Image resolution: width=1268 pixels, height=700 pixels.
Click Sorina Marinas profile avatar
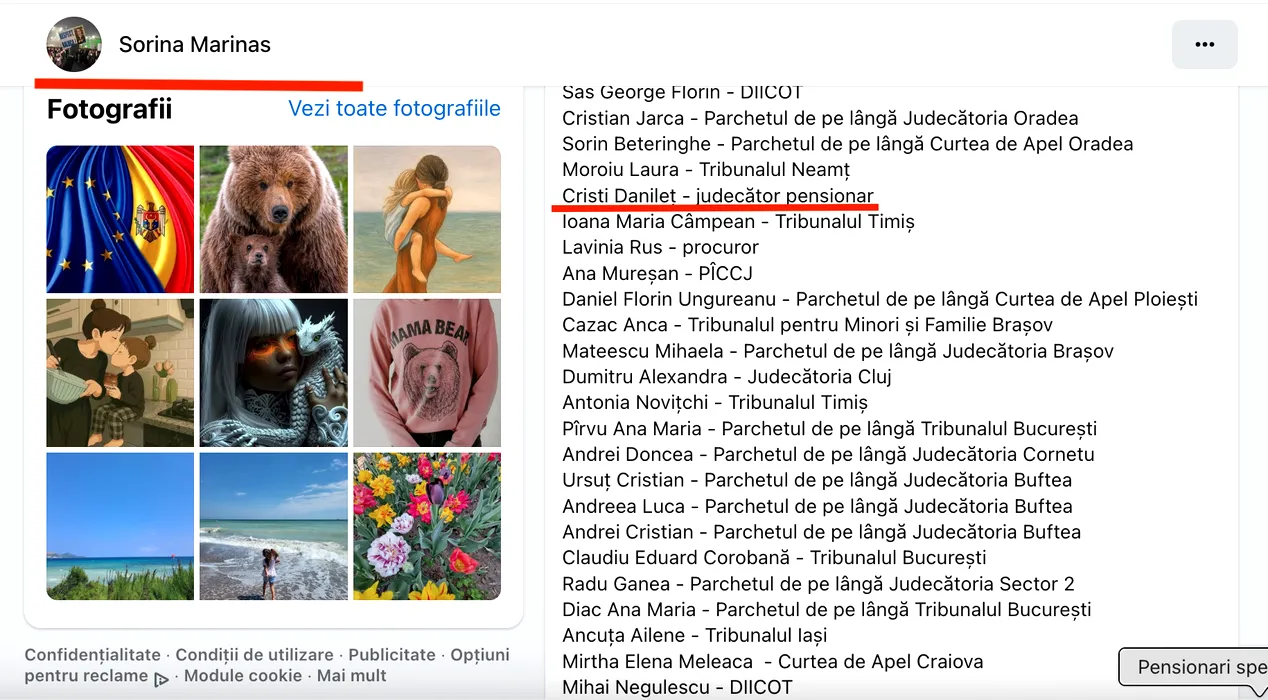[74, 44]
